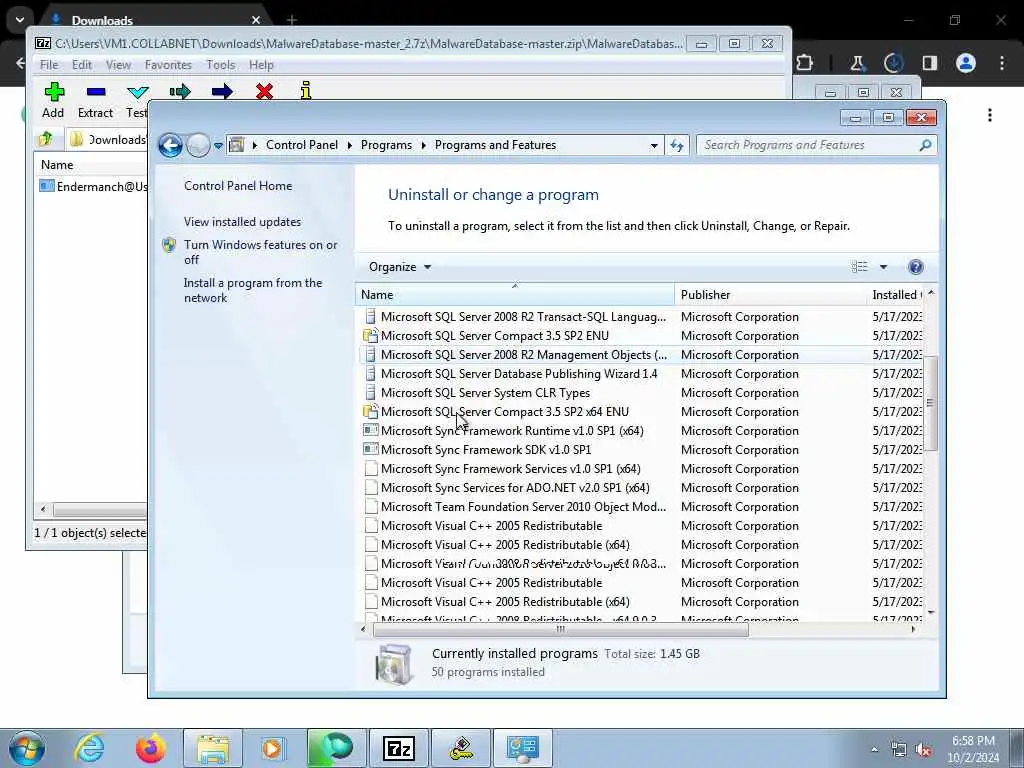The height and width of the screenshot is (768, 1024).
Task: Click the vertical scrollbar thumb in program list
Action: coord(930,403)
